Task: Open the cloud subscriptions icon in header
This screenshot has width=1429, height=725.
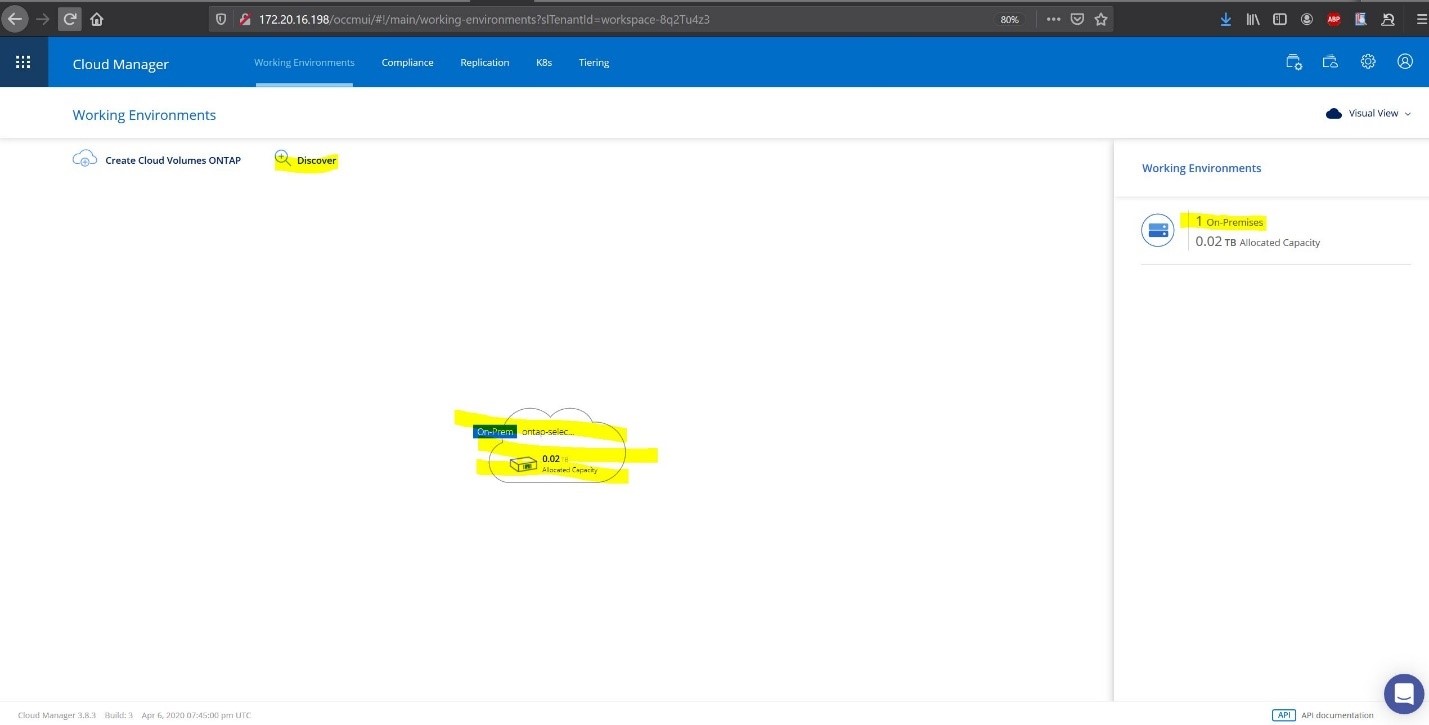Action: coord(1330,62)
